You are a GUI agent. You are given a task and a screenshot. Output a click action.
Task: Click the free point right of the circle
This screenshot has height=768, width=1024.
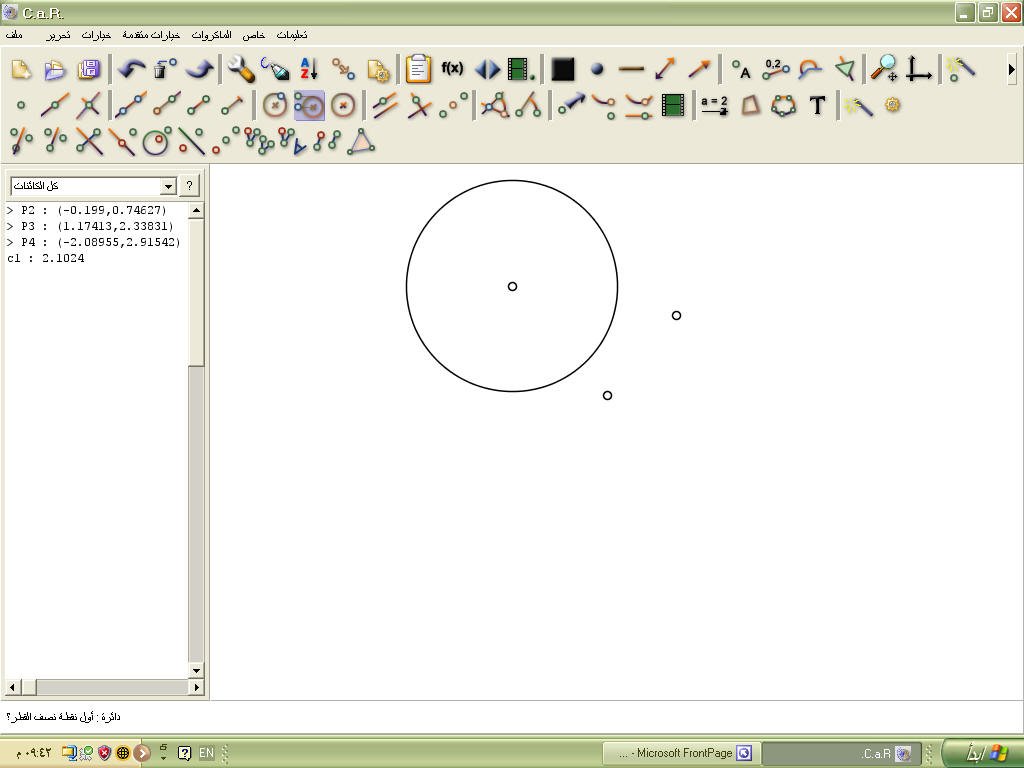[x=677, y=315]
